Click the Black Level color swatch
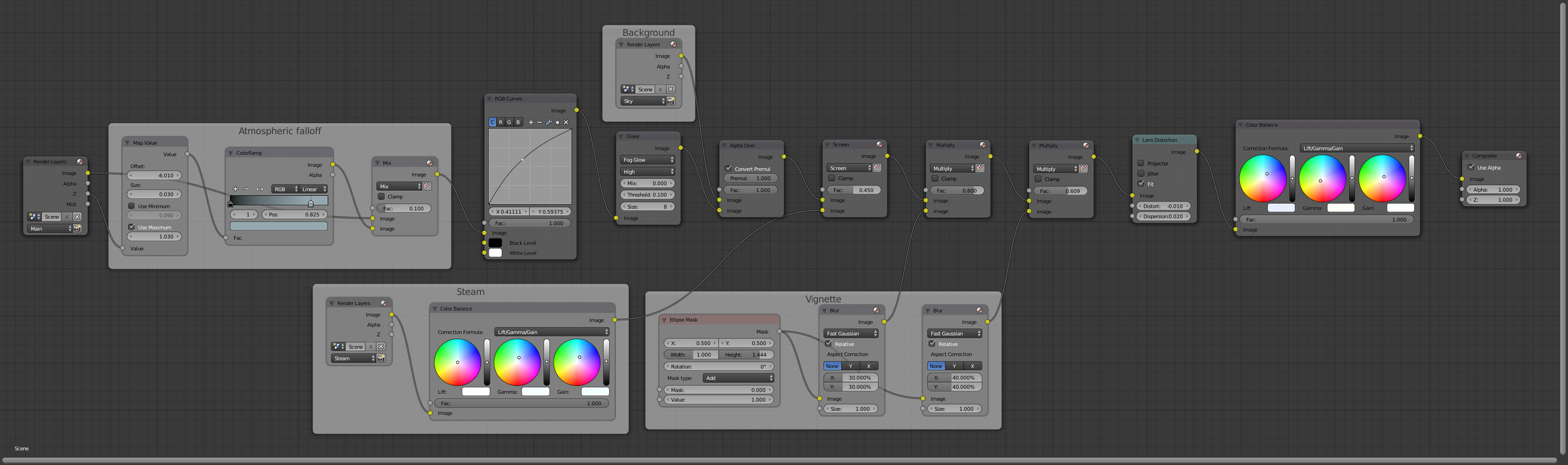The image size is (1568, 465). pyautogui.click(x=495, y=243)
